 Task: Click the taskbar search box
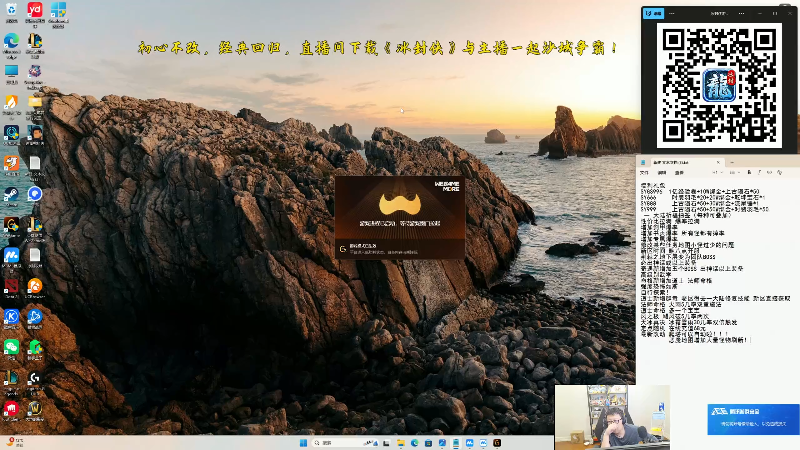point(345,443)
